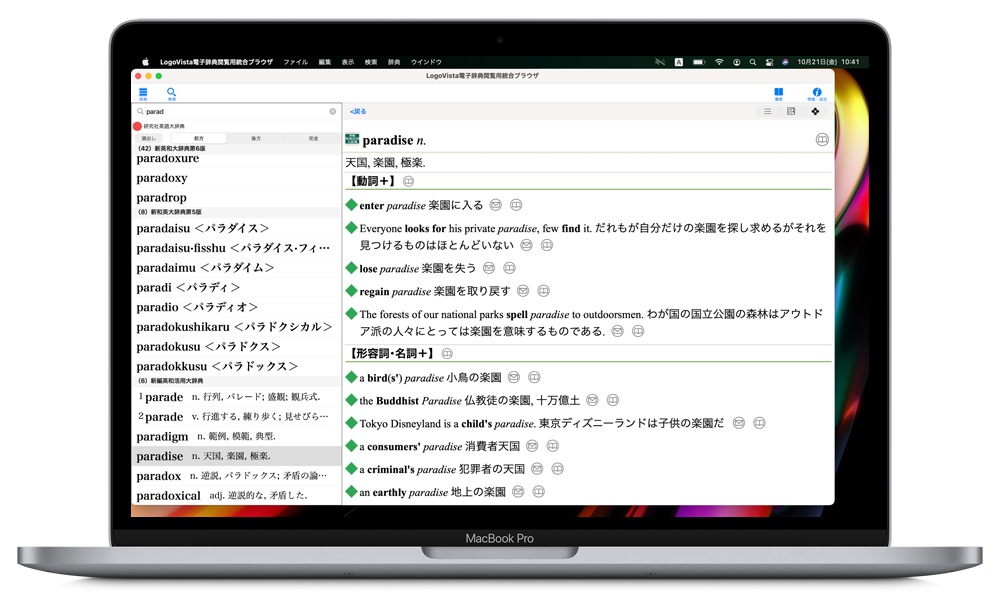Click book icon after 'enter paradise' example
The width and height of the screenshot is (1000, 600).
tap(516, 205)
